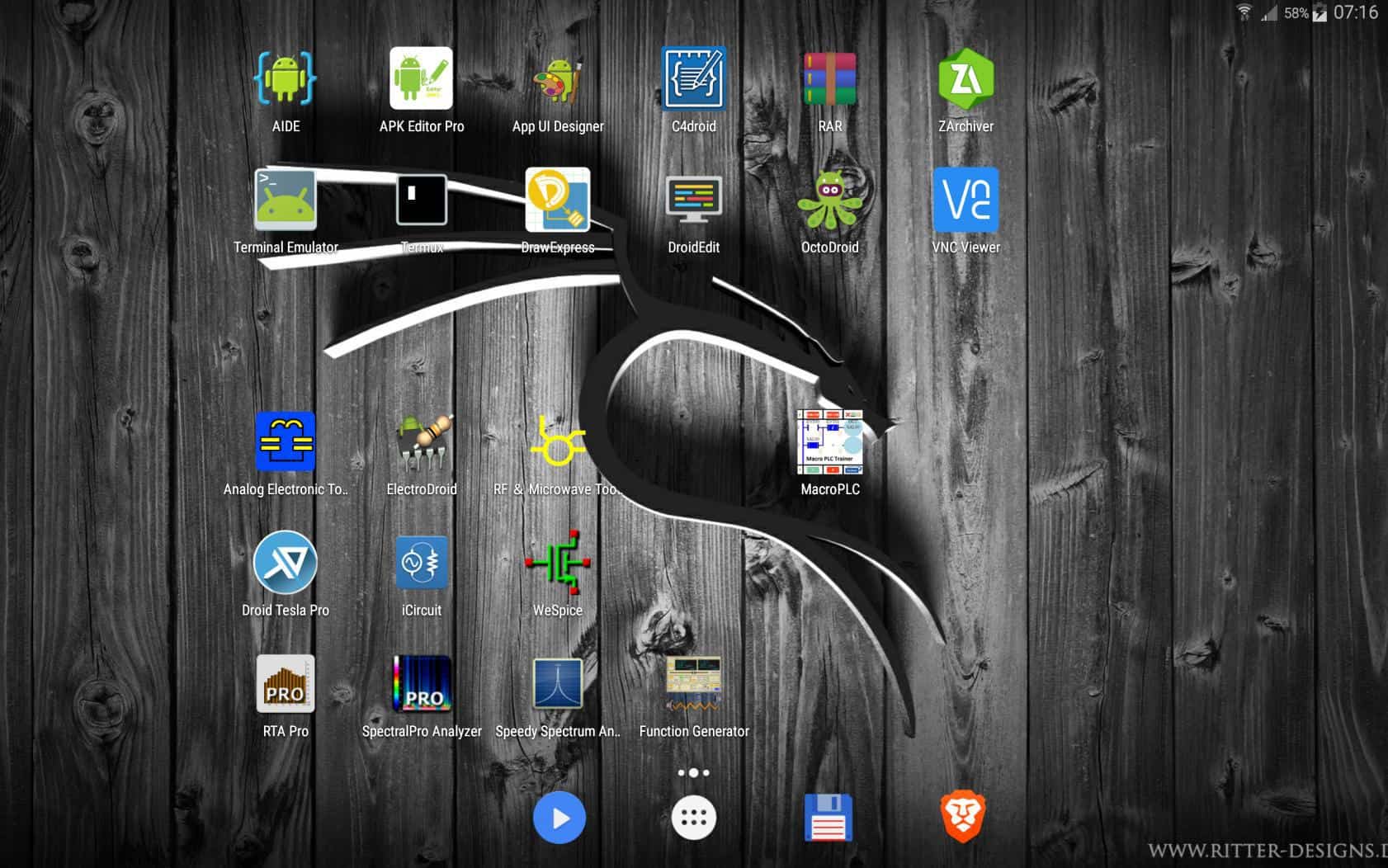The width and height of the screenshot is (1388, 868).
Task: Launch Brave browser from the dock
Action: point(963,818)
